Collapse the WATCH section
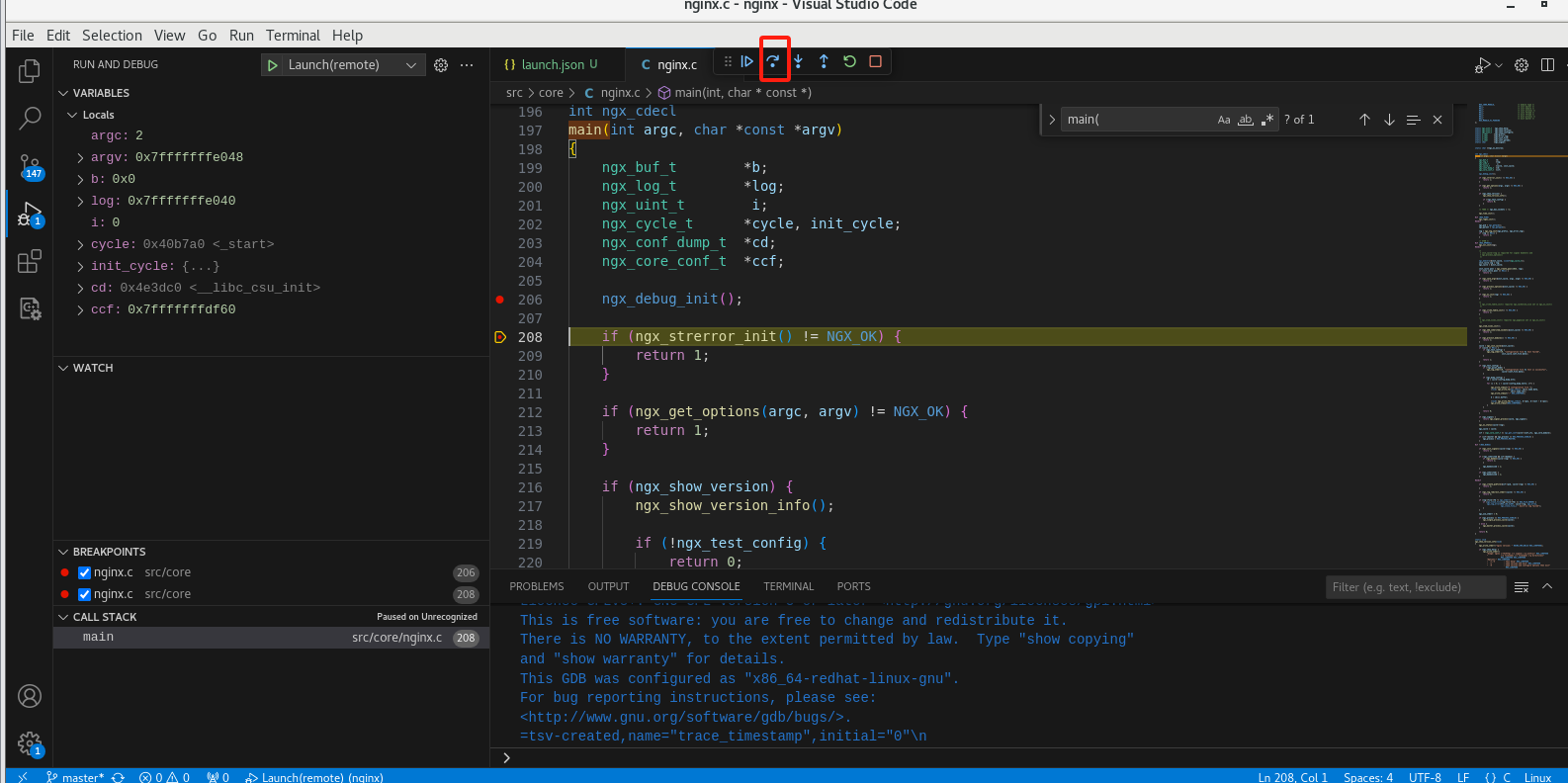 (x=64, y=368)
